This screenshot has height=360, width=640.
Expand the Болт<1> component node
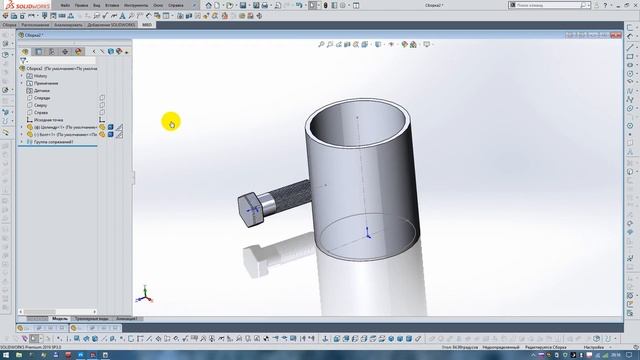pos(22,135)
